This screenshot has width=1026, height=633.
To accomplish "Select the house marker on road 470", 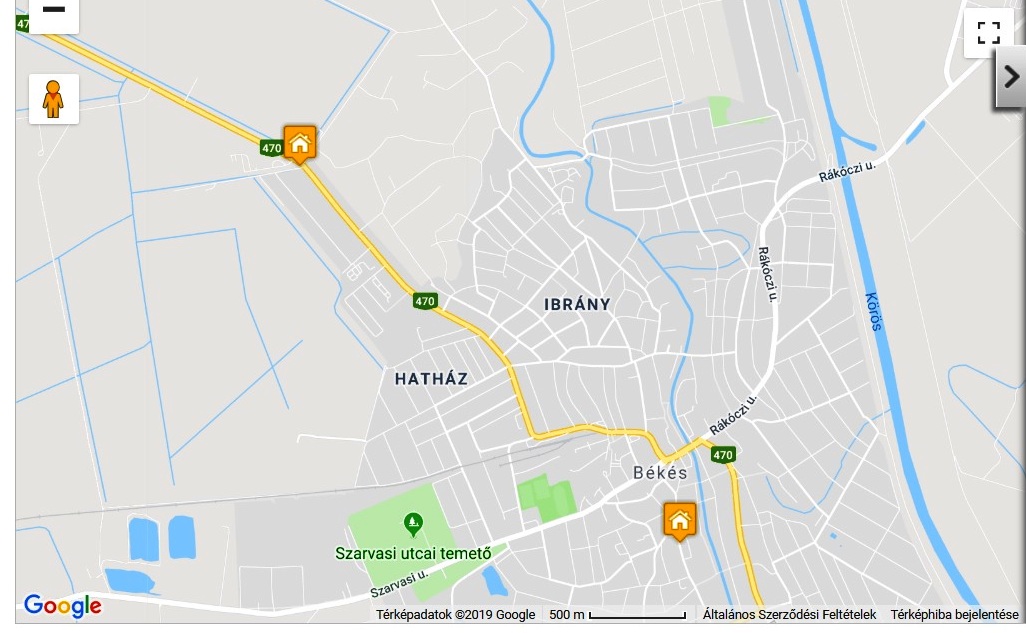I will 300,145.
